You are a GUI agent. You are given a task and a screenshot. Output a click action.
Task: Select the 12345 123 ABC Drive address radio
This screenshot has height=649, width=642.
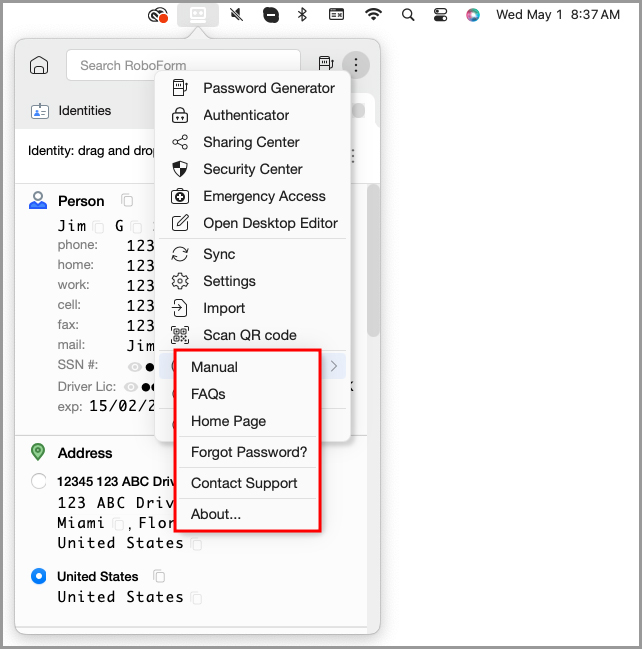(x=38, y=481)
